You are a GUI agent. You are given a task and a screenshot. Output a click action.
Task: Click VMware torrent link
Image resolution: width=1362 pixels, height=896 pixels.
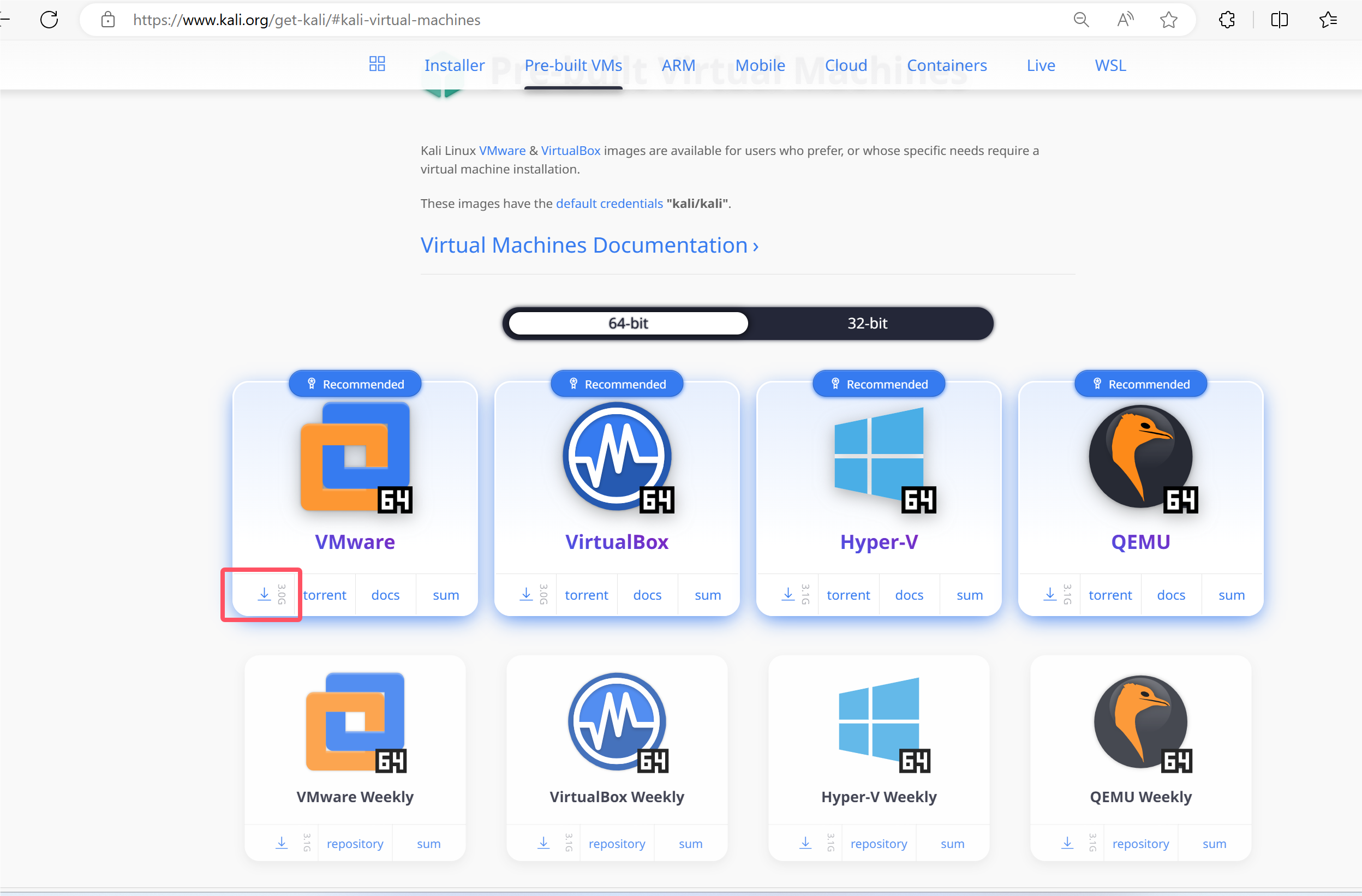click(325, 595)
